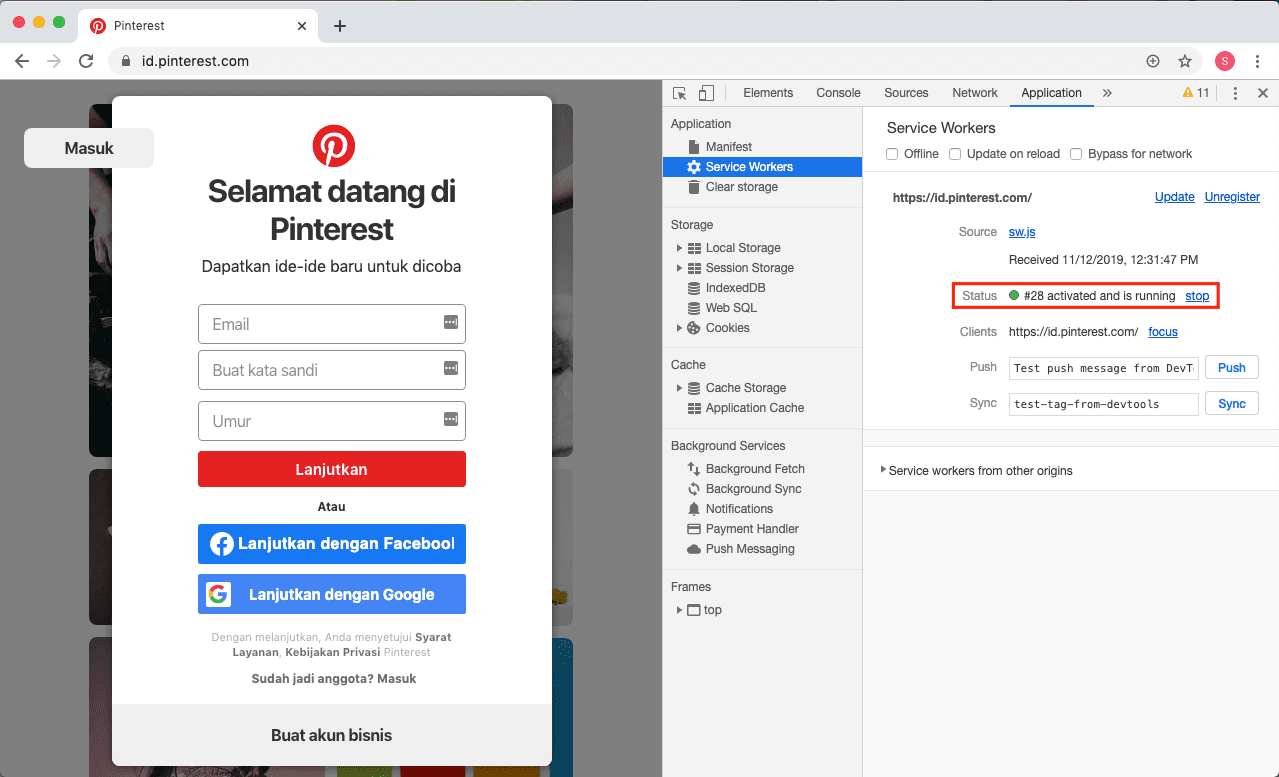Click the Push button
The image size is (1279, 777).
pyautogui.click(x=1232, y=368)
